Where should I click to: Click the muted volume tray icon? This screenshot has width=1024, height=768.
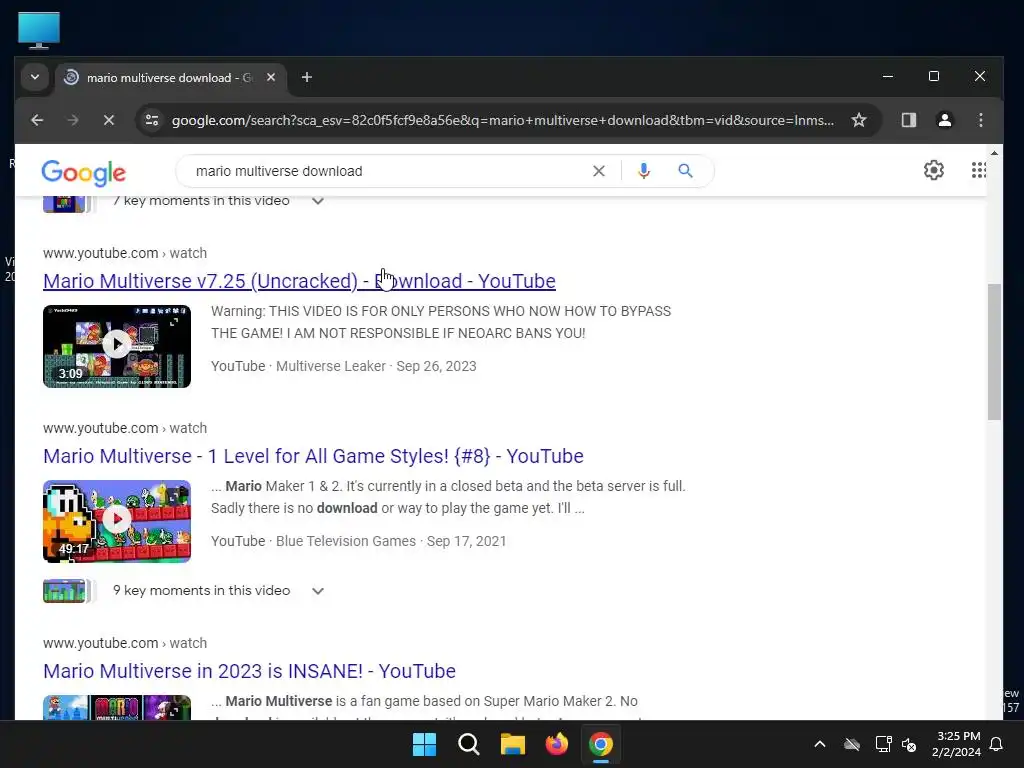tap(909, 744)
